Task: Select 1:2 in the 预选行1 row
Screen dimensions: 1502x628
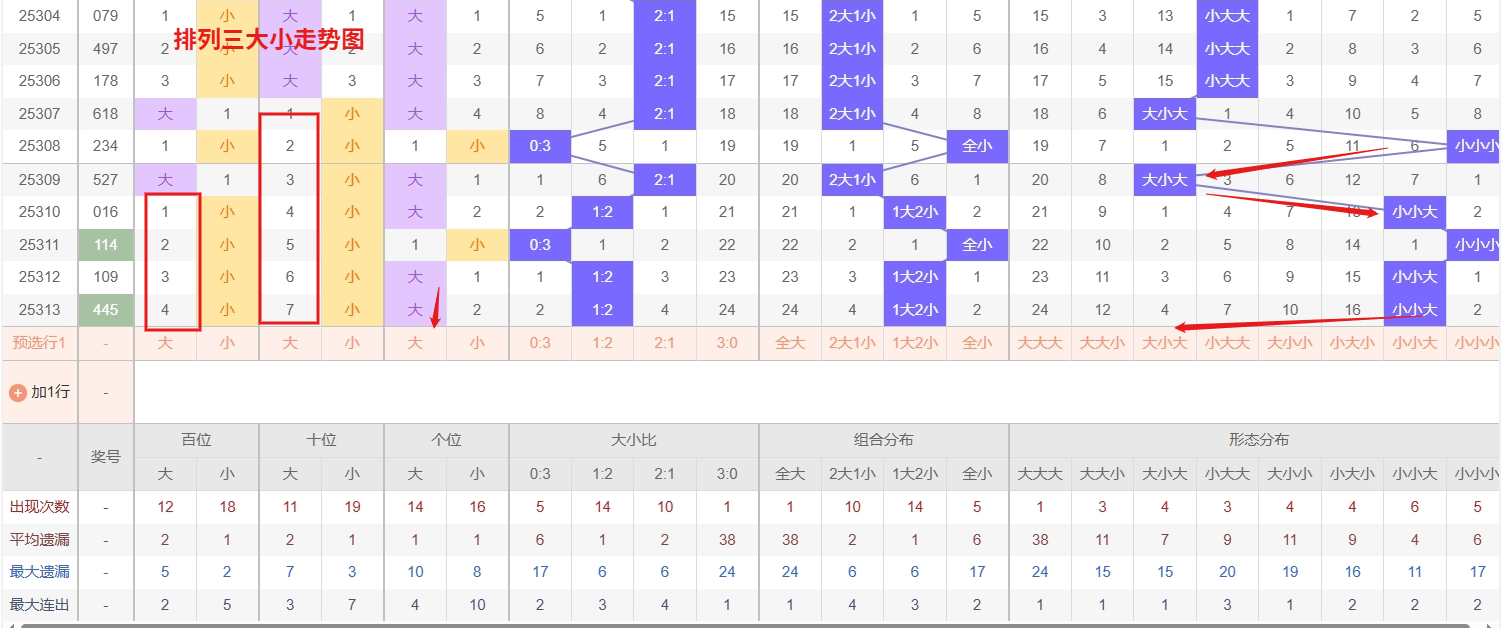Action: (602, 343)
